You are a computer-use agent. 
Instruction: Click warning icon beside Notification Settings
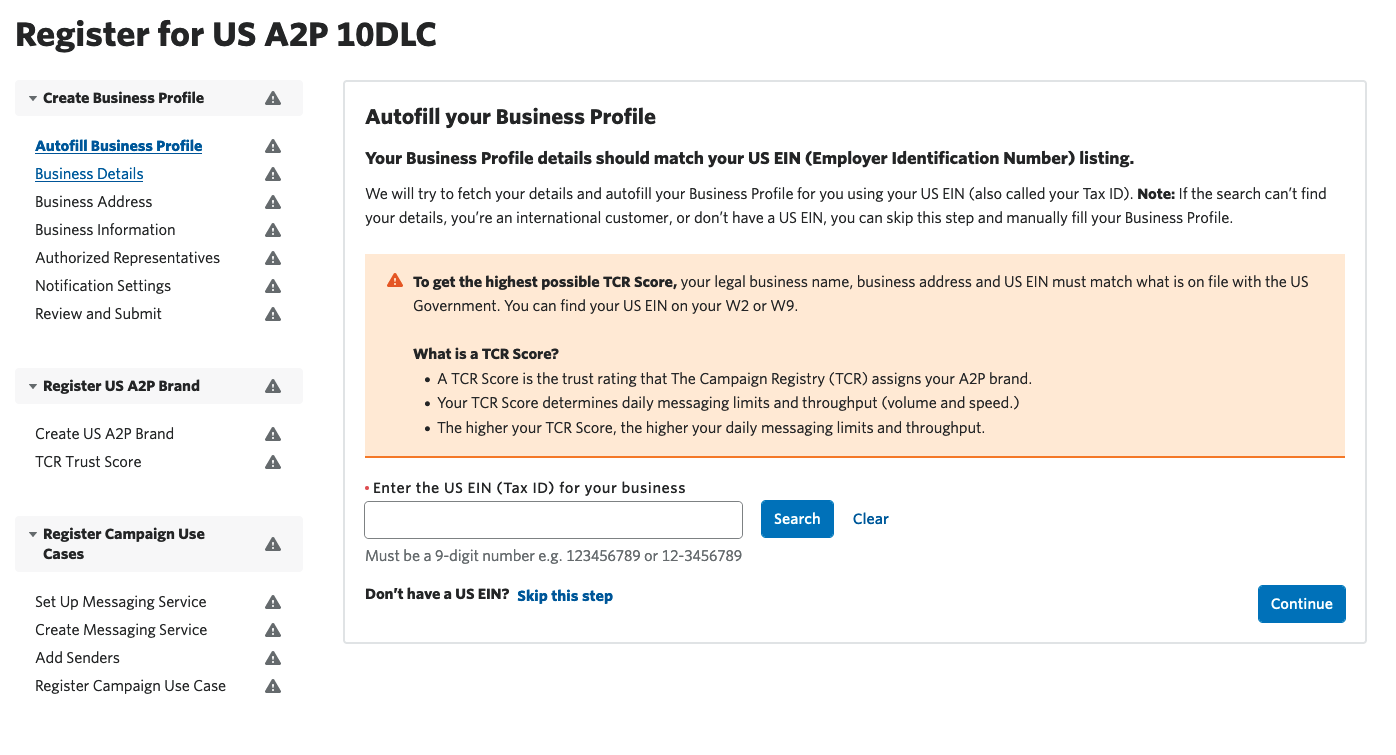(x=272, y=286)
